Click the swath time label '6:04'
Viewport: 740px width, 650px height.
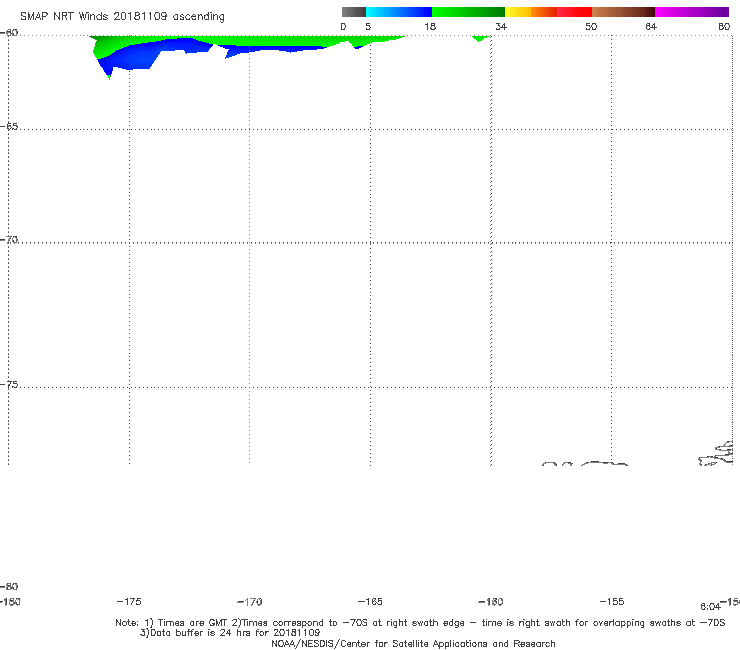[710, 607]
